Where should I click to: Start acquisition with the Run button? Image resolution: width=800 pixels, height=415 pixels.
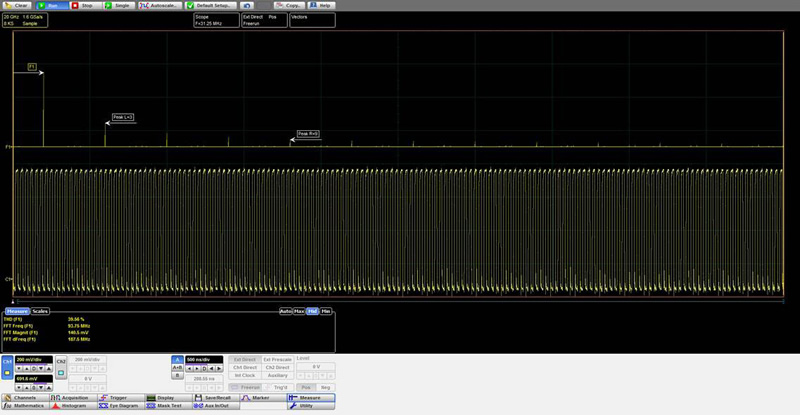52,5
